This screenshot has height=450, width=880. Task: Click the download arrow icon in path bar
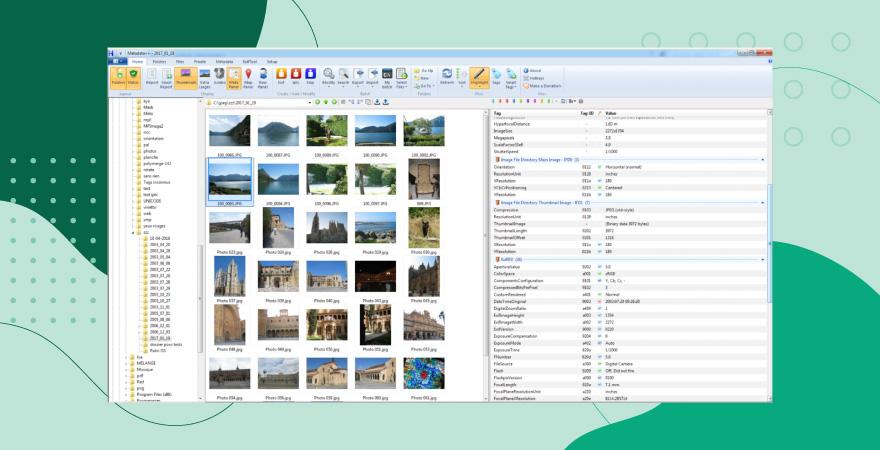point(377,102)
